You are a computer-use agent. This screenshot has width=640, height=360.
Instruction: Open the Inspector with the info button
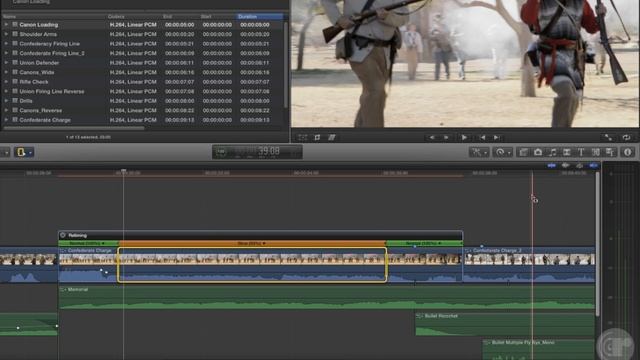point(627,152)
